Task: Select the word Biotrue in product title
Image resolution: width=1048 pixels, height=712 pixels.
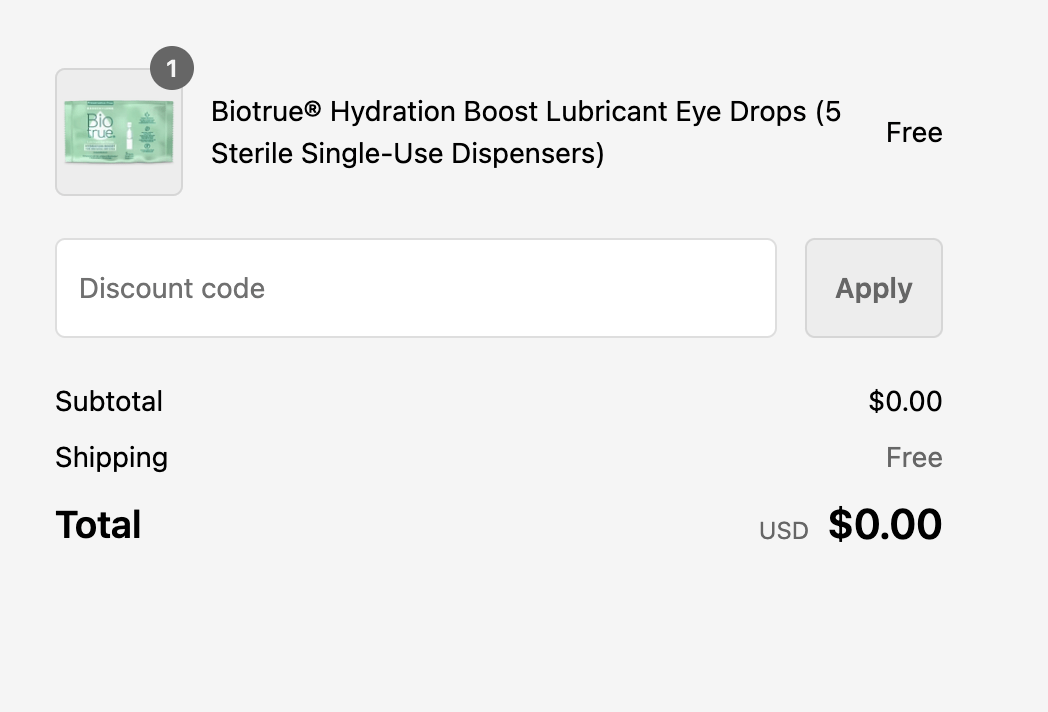Action: 257,111
